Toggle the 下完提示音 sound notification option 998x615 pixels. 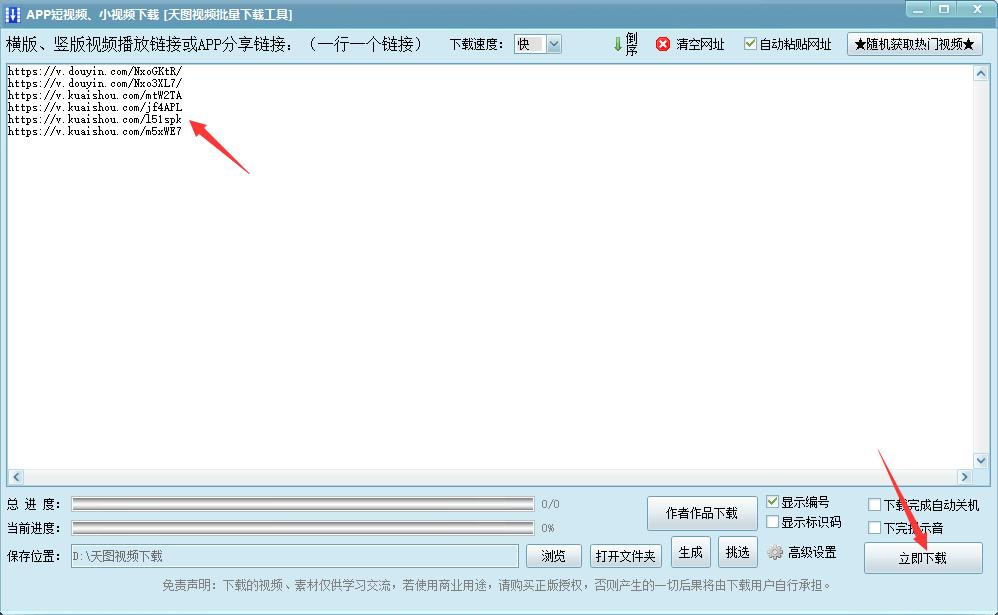876,528
